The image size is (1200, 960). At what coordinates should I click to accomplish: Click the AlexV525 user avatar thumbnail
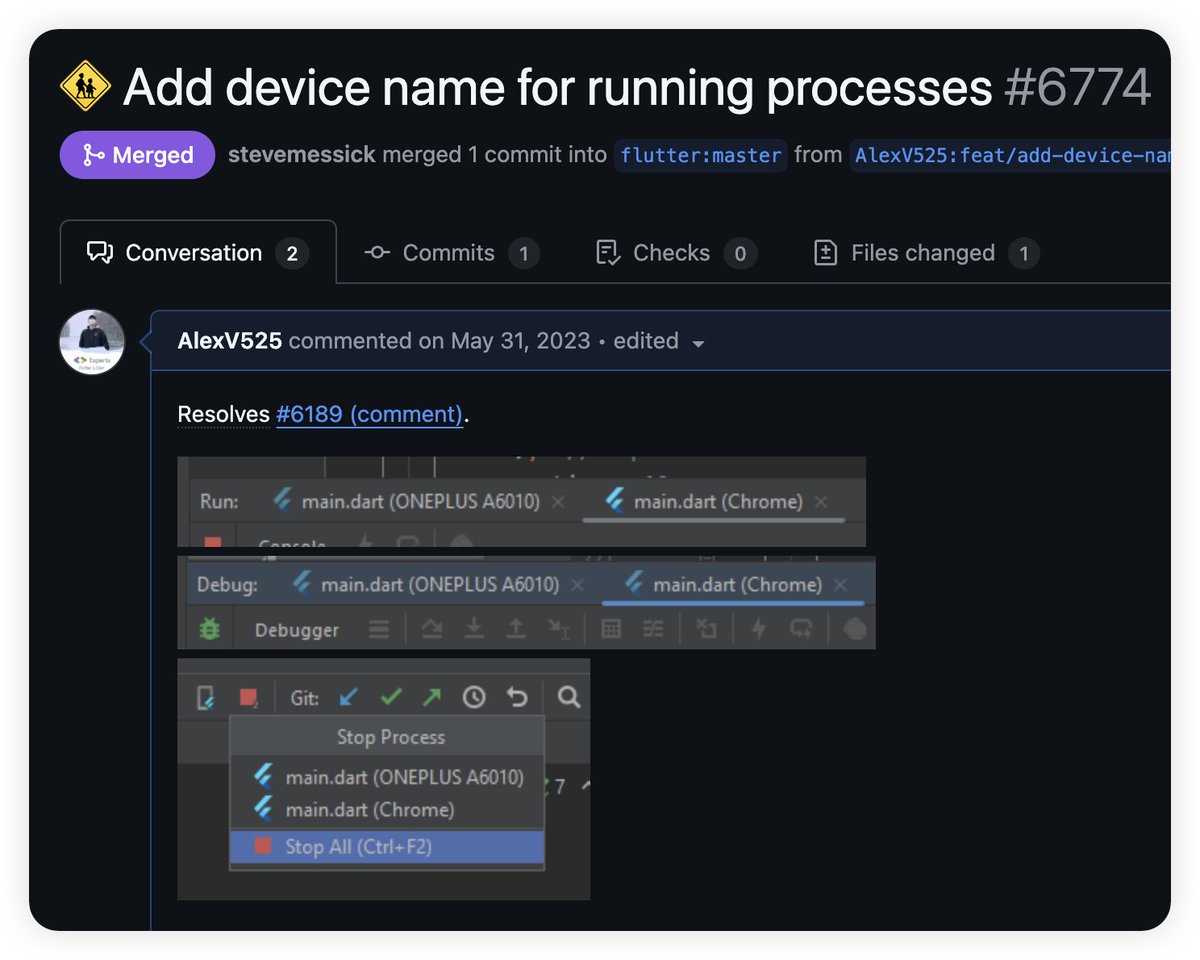[92, 342]
